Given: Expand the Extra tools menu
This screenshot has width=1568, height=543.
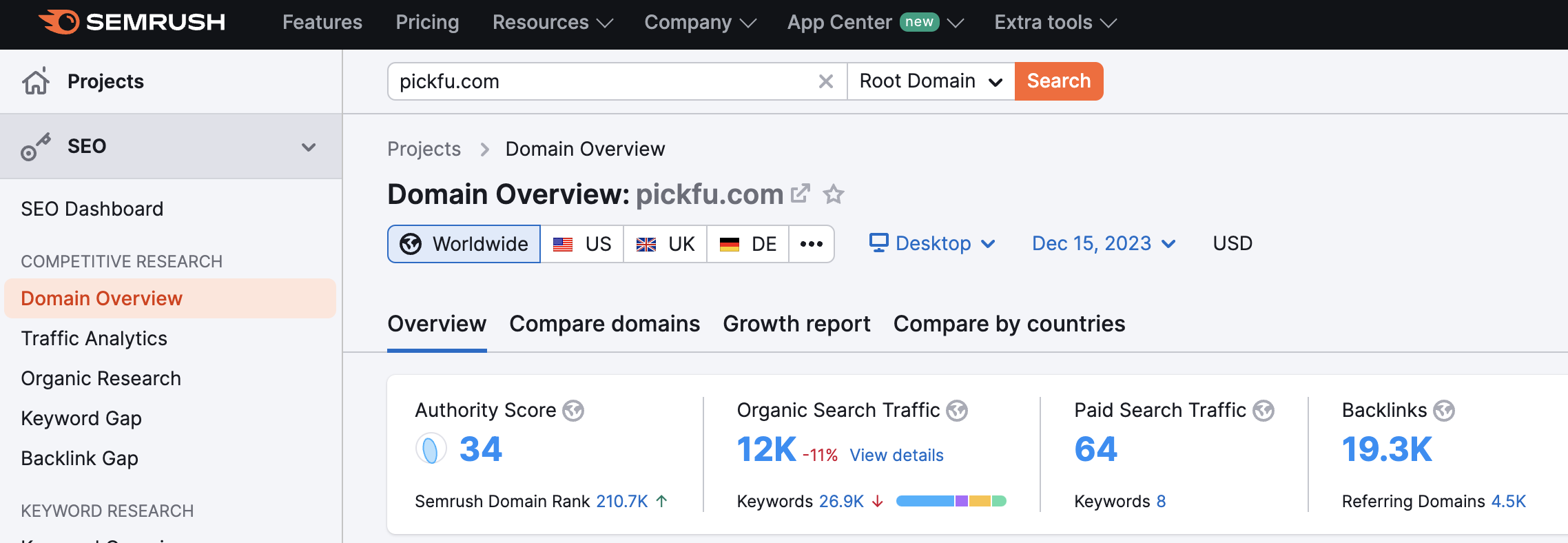Looking at the screenshot, I should pyautogui.click(x=1055, y=22).
